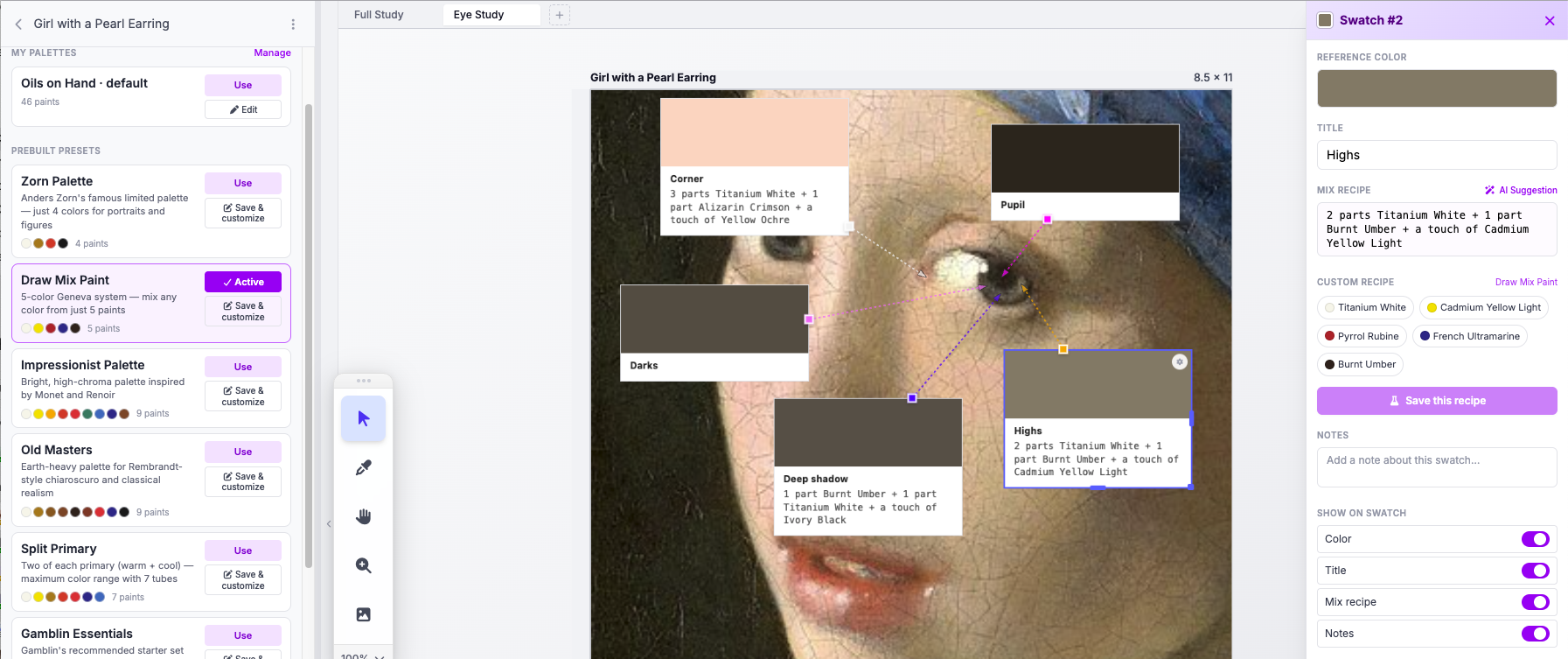
Task: Save and customize Old Masters palette
Action: pos(243,481)
